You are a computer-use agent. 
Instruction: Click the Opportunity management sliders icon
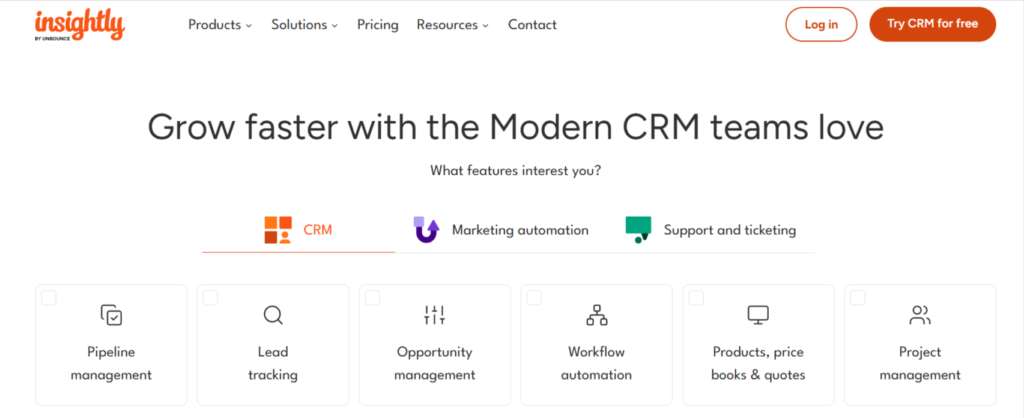[x=434, y=315]
